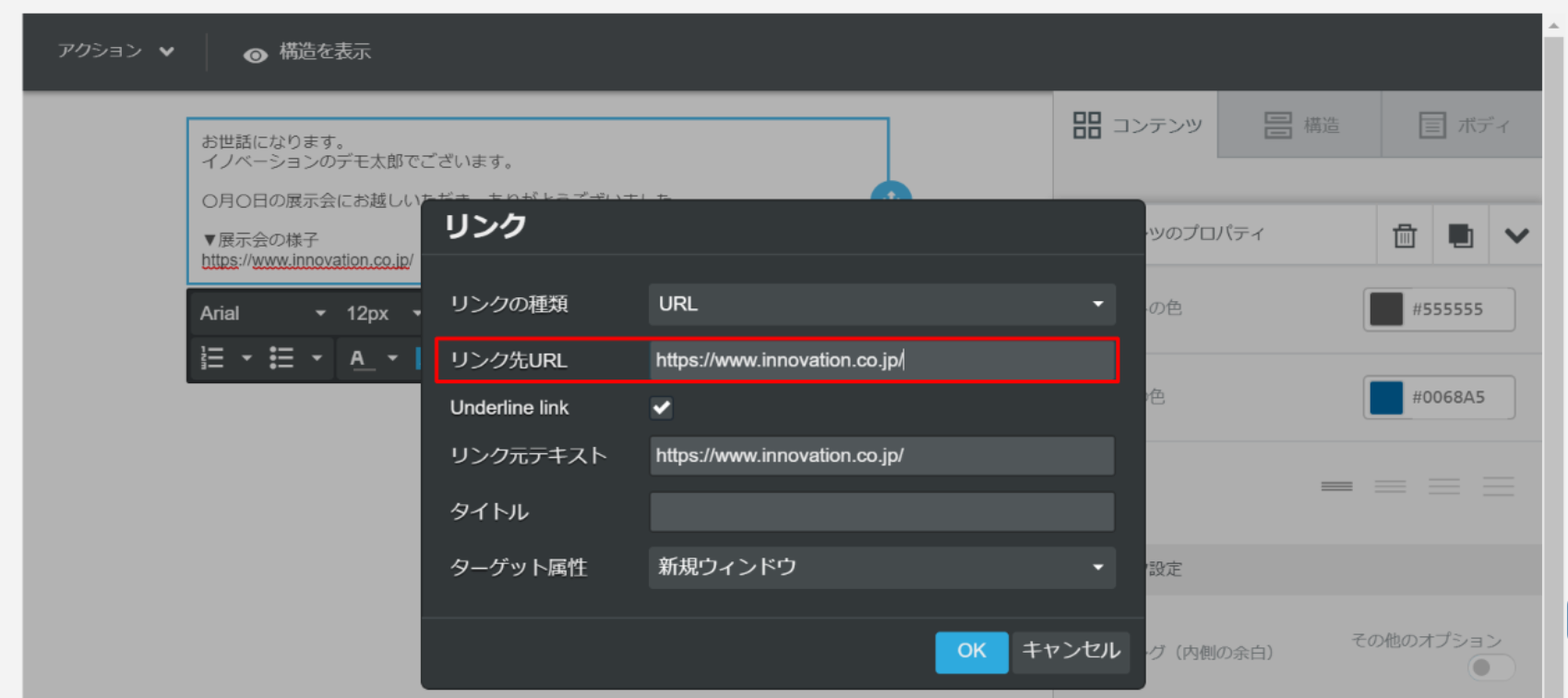Open the ターゲット属性 dropdown
Viewport: 1568px width, 698px height.
tap(881, 567)
